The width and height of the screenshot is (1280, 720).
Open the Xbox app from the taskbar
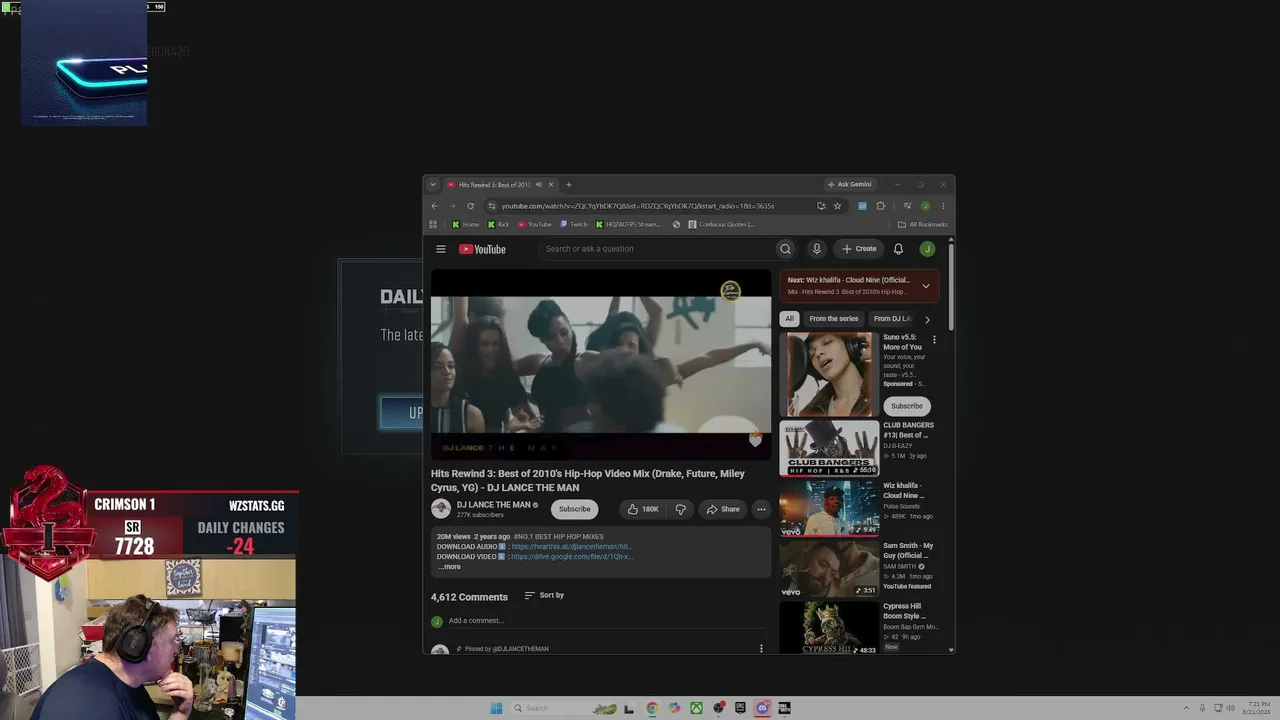696,708
